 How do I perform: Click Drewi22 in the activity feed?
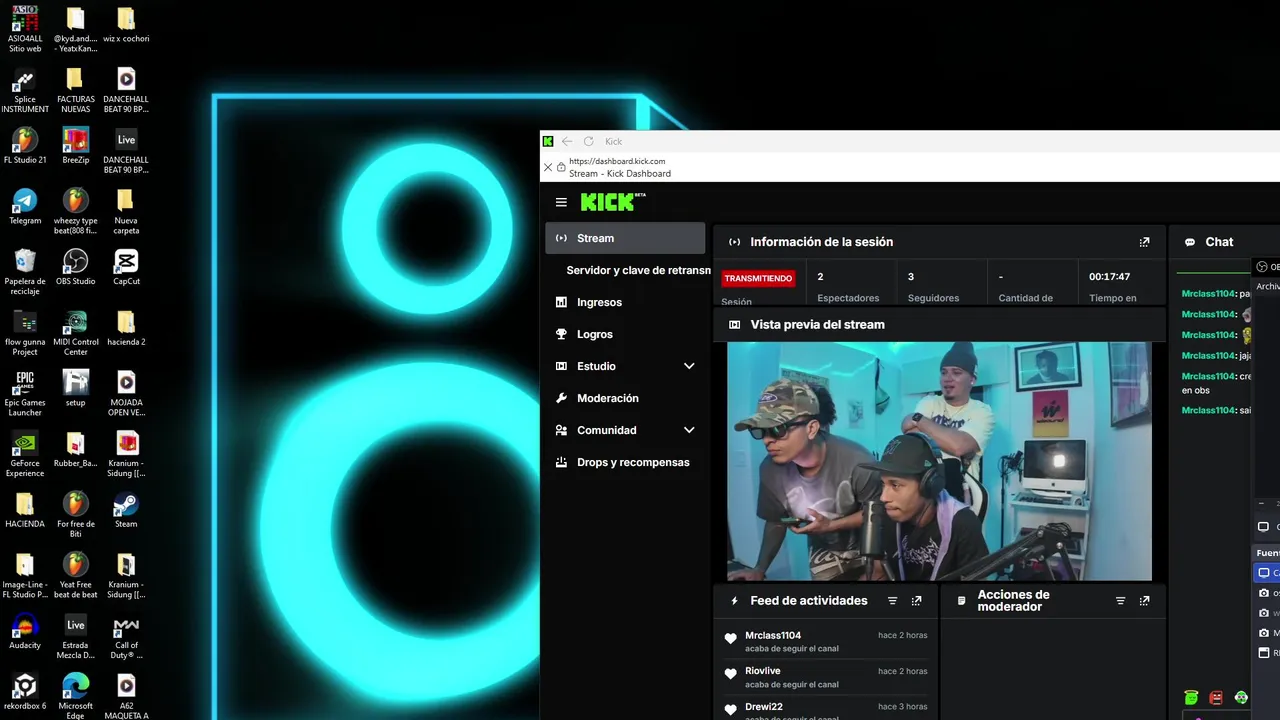pos(764,707)
